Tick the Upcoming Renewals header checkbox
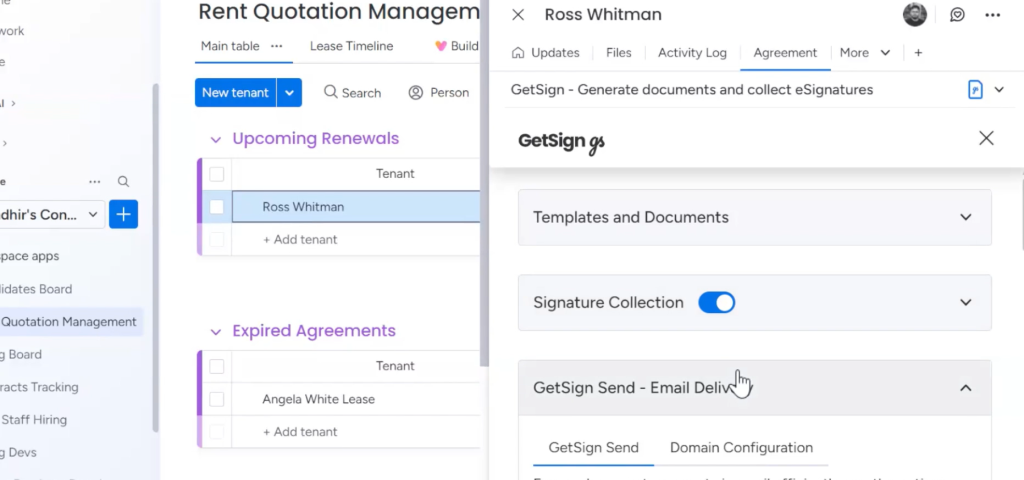This screenshot has width=1024, height=480. click(x=217, y=174)
